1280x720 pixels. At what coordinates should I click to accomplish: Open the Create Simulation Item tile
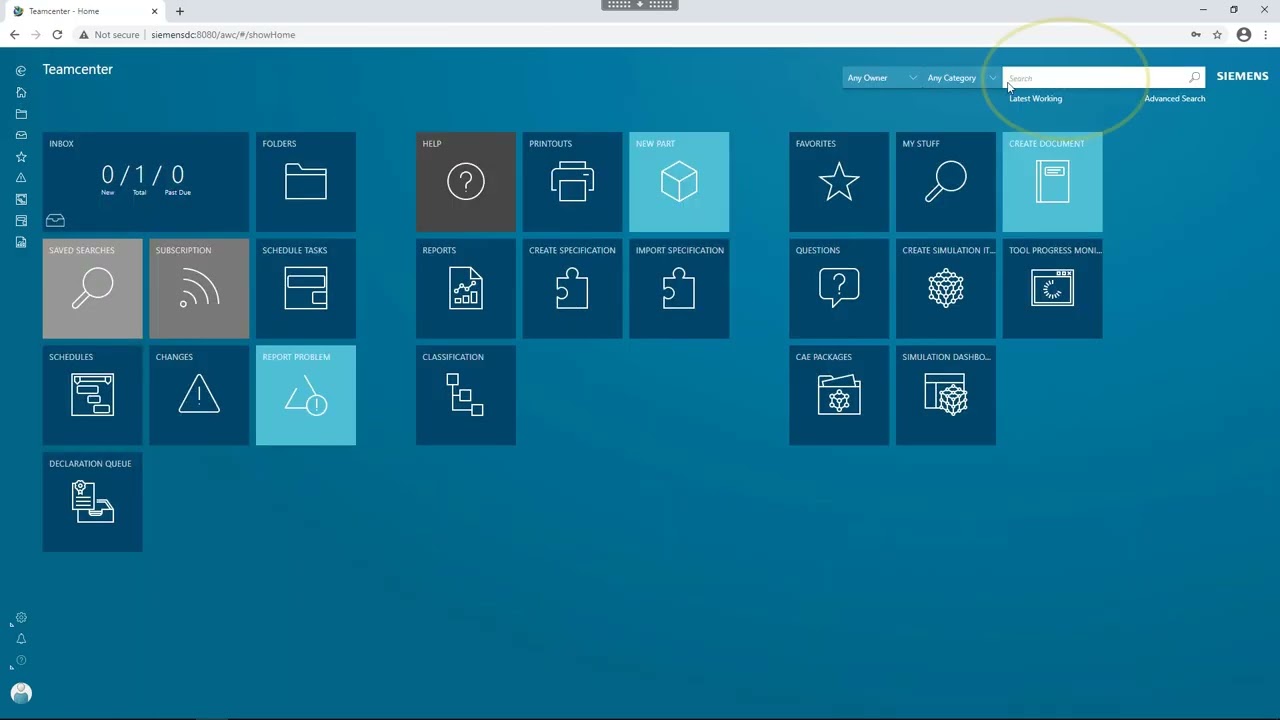click(x=946, y=289)
